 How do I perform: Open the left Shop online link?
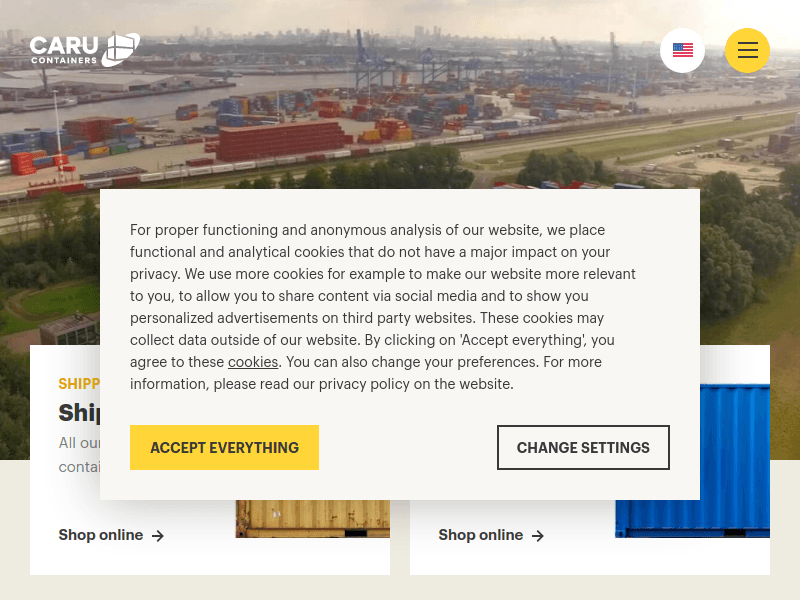click(101, 535)
